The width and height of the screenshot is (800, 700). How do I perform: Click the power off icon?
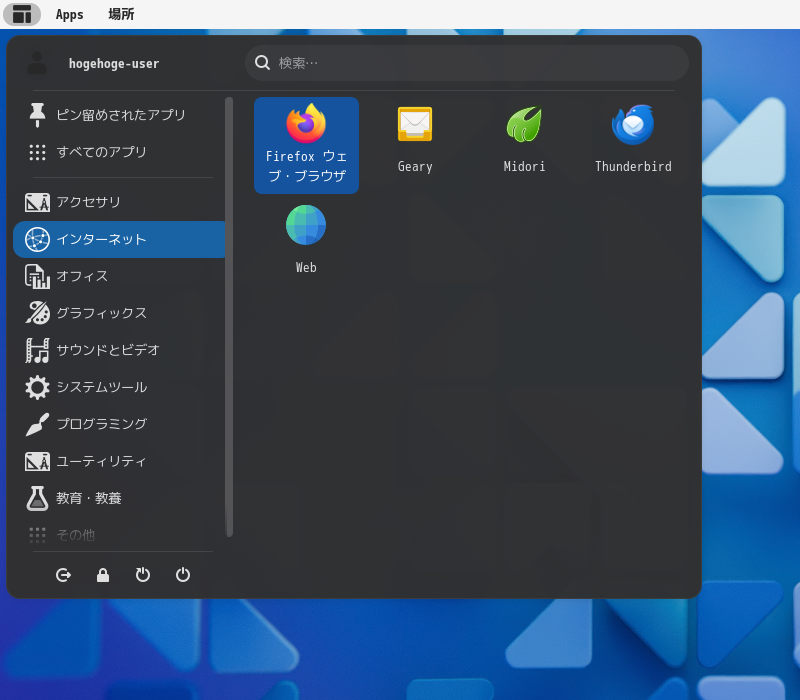click(x=183, y=575)
